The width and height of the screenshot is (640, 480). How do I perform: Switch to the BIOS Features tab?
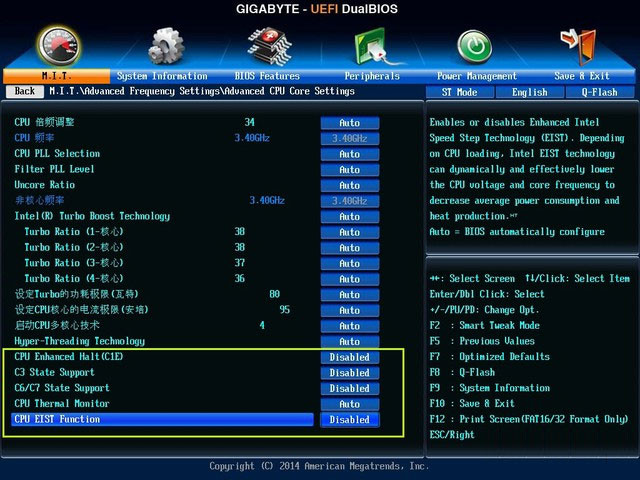(x=267, y=76)
